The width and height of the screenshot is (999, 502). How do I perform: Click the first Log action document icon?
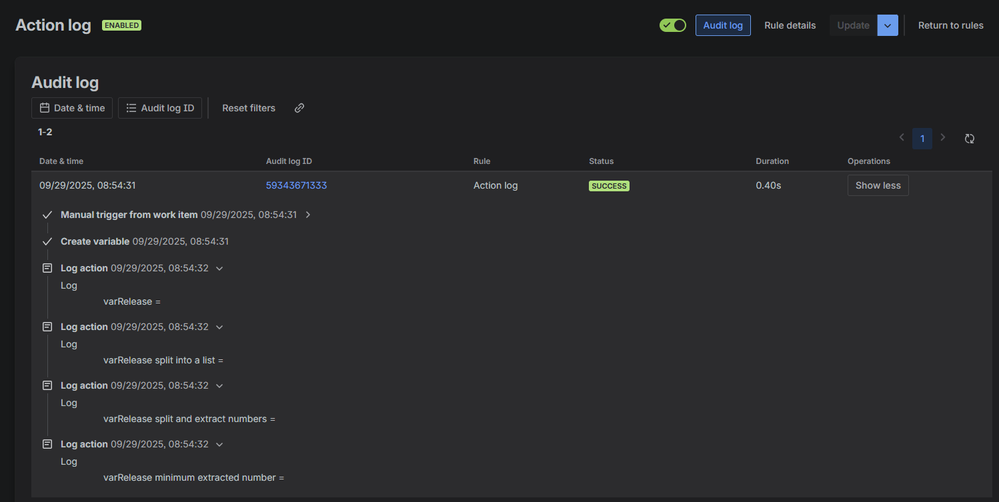(x=47, y=268)
